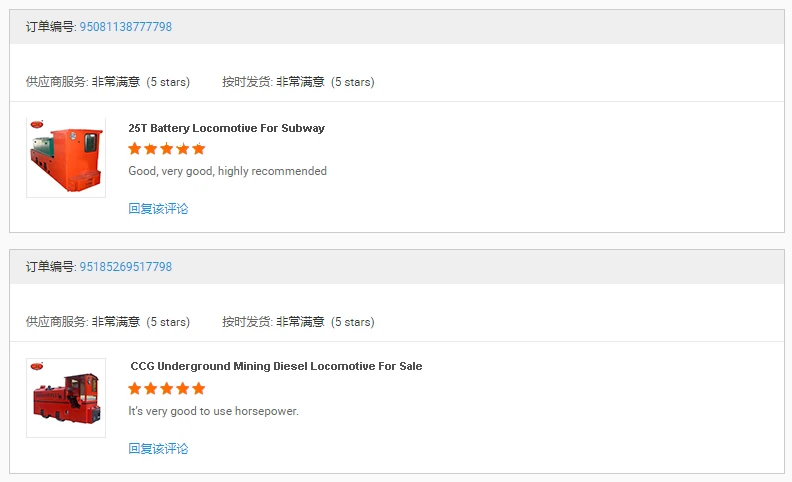Image resolution: width=792 pixels, height=482 pixels.
Task: Click the red diesel locomotive thumbnail
Action: tap(66, 398)
